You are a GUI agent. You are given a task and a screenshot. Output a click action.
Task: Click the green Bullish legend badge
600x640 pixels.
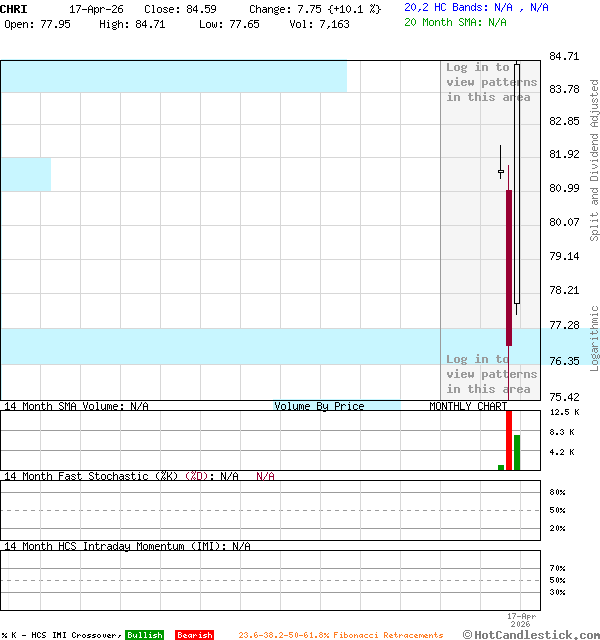pyautogui.click(x=144, y=635)
